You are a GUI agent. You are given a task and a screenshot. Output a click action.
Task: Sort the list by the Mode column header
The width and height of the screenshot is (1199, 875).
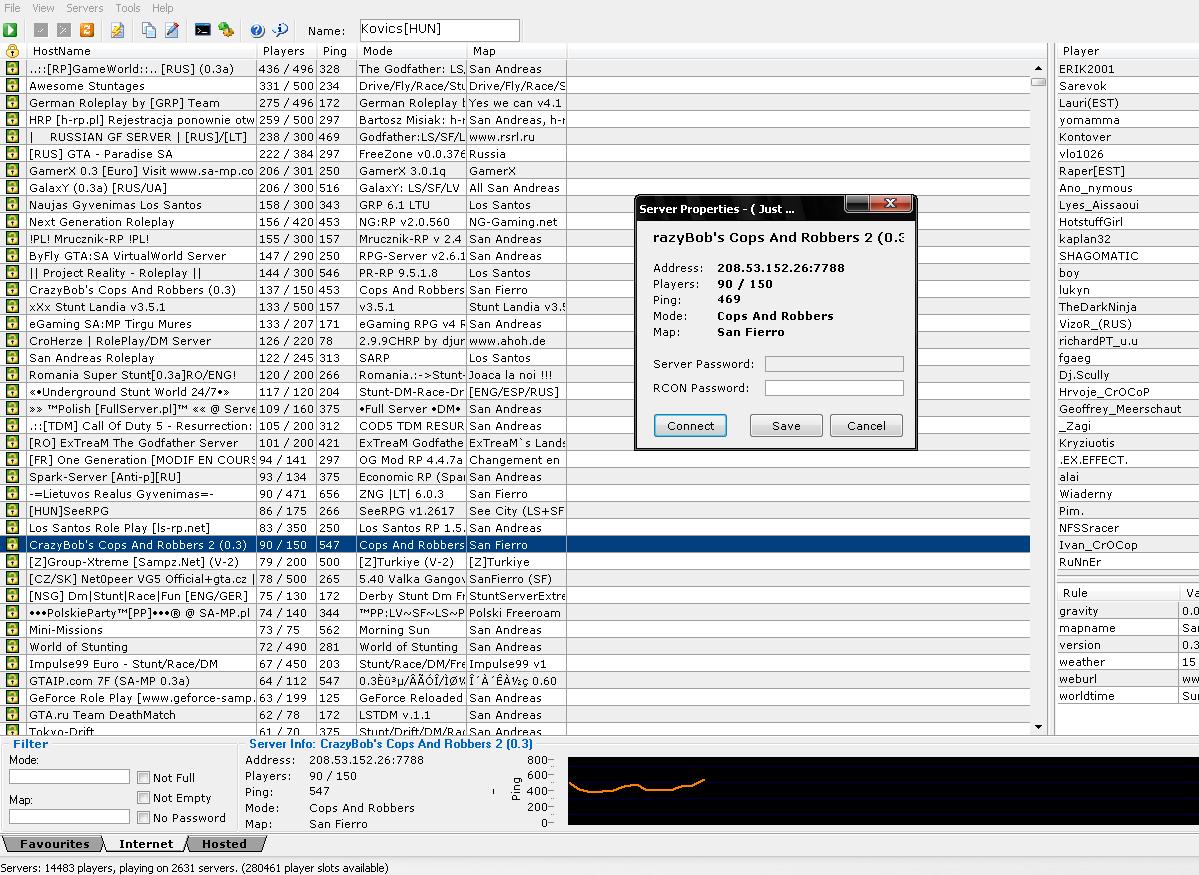click(411, 51)
